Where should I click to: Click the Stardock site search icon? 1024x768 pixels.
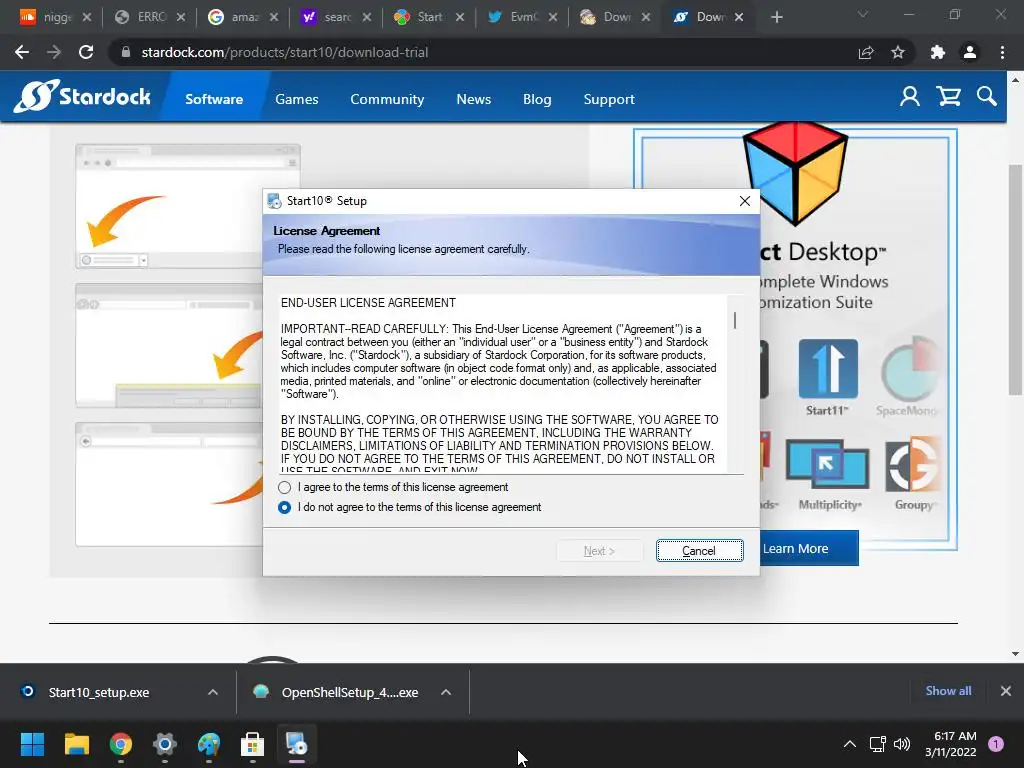(x=987, y=97)
